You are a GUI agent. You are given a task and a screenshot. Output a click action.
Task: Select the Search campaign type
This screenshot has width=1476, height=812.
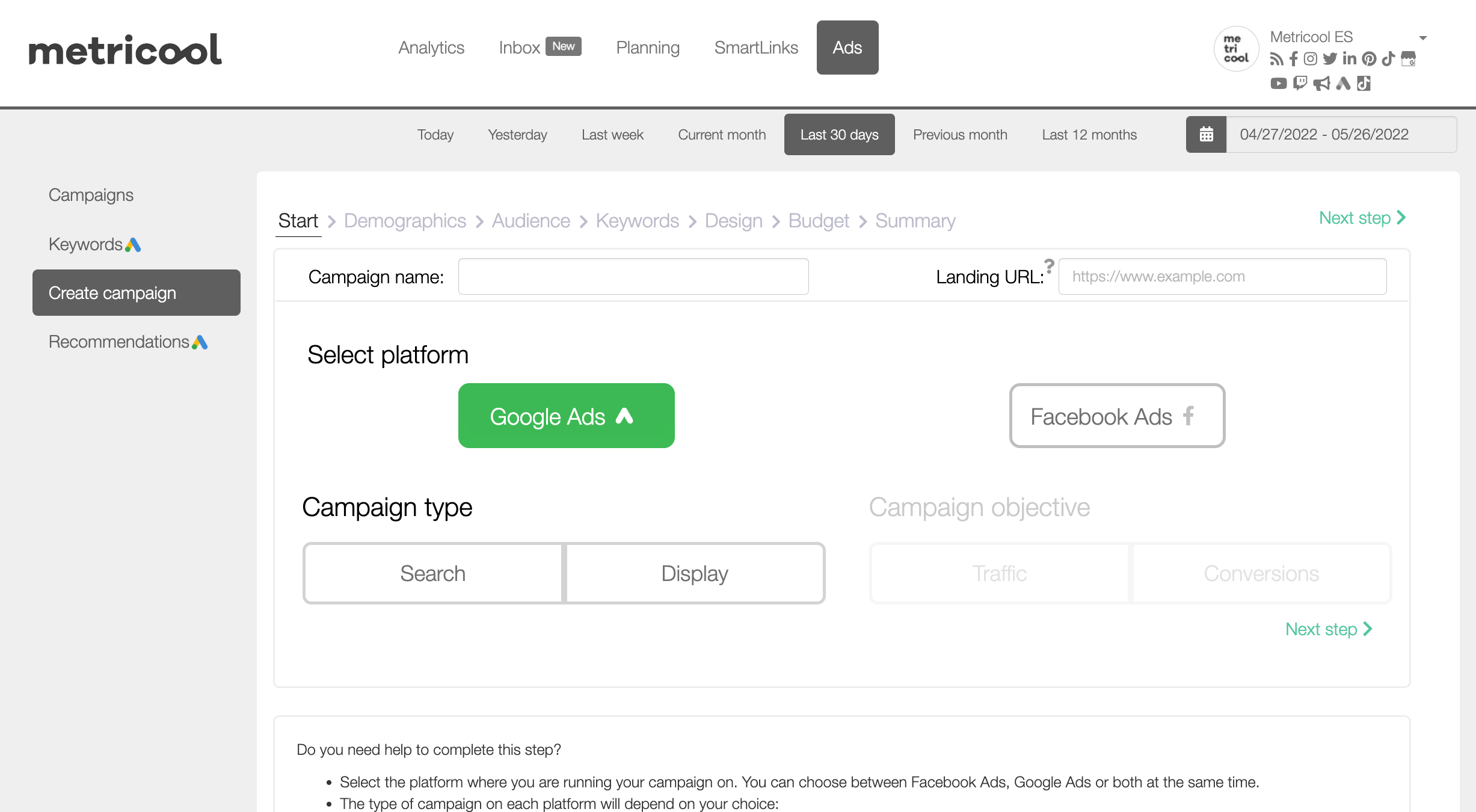coord(432,573)
